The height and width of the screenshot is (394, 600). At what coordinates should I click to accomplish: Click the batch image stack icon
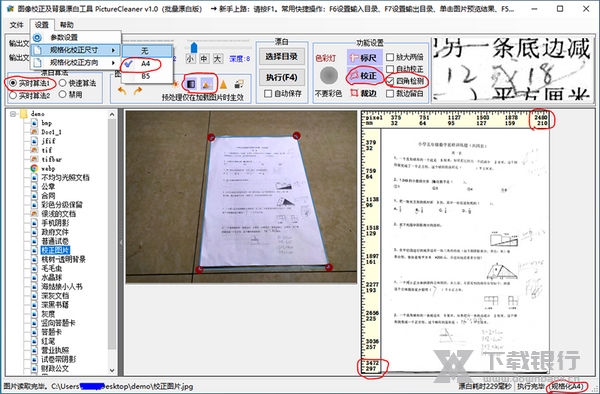coord(240,84)
